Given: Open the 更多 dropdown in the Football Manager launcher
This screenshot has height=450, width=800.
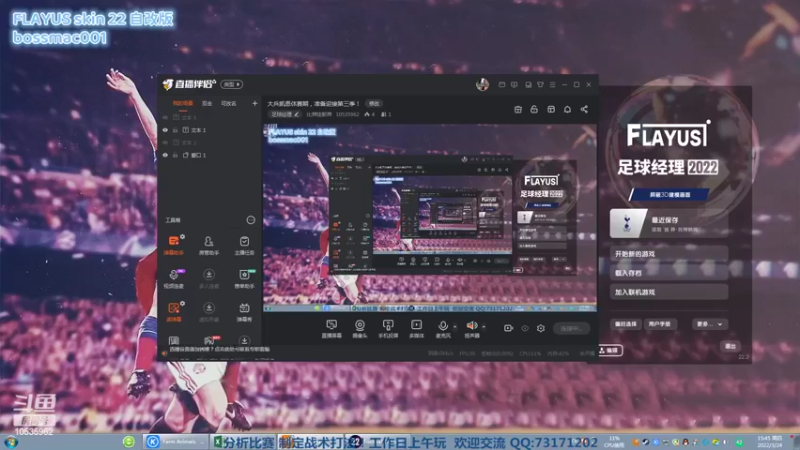Looking at the screenshot, I should [709, 324].
